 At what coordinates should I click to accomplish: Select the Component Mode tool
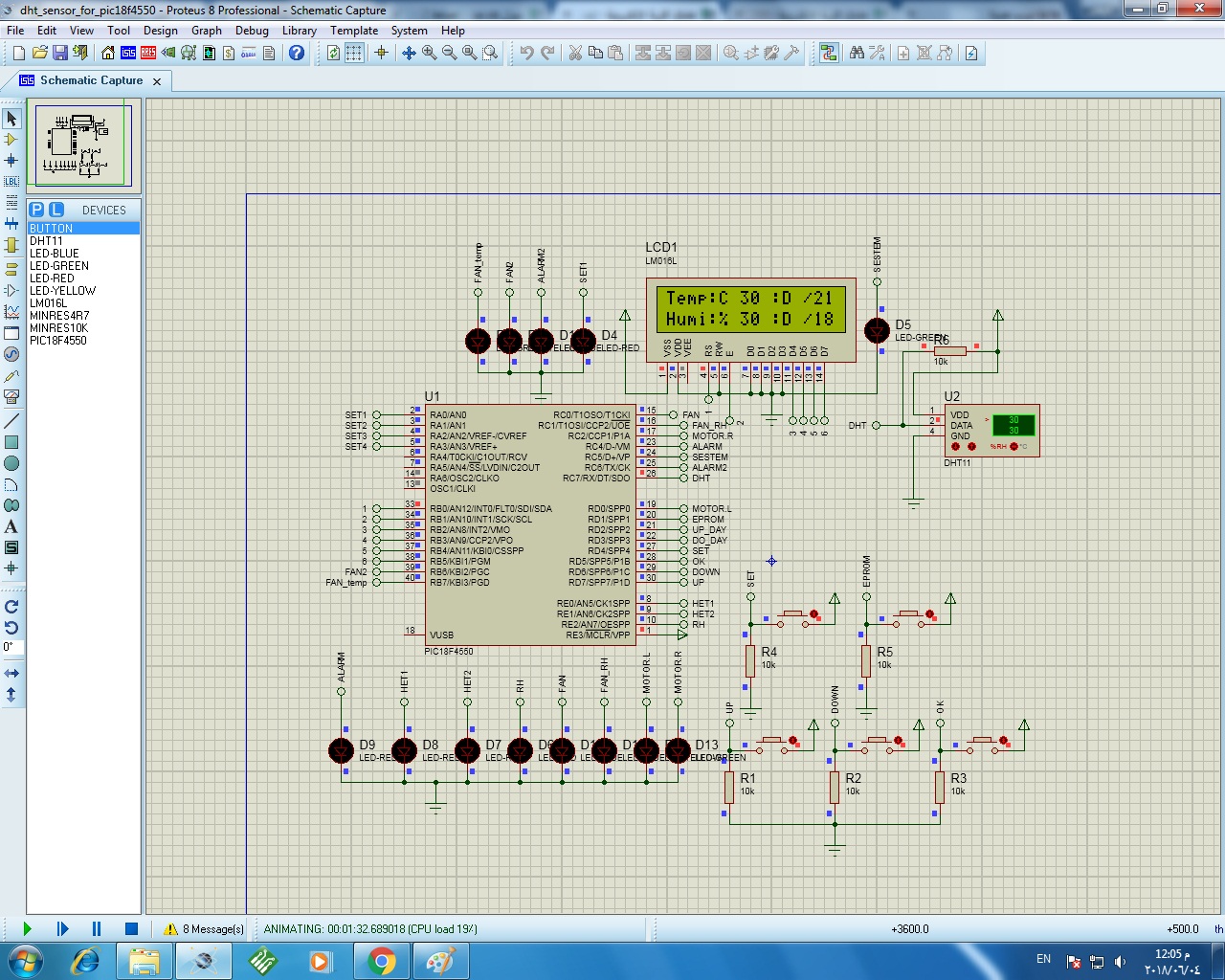[x=11, y=140]
